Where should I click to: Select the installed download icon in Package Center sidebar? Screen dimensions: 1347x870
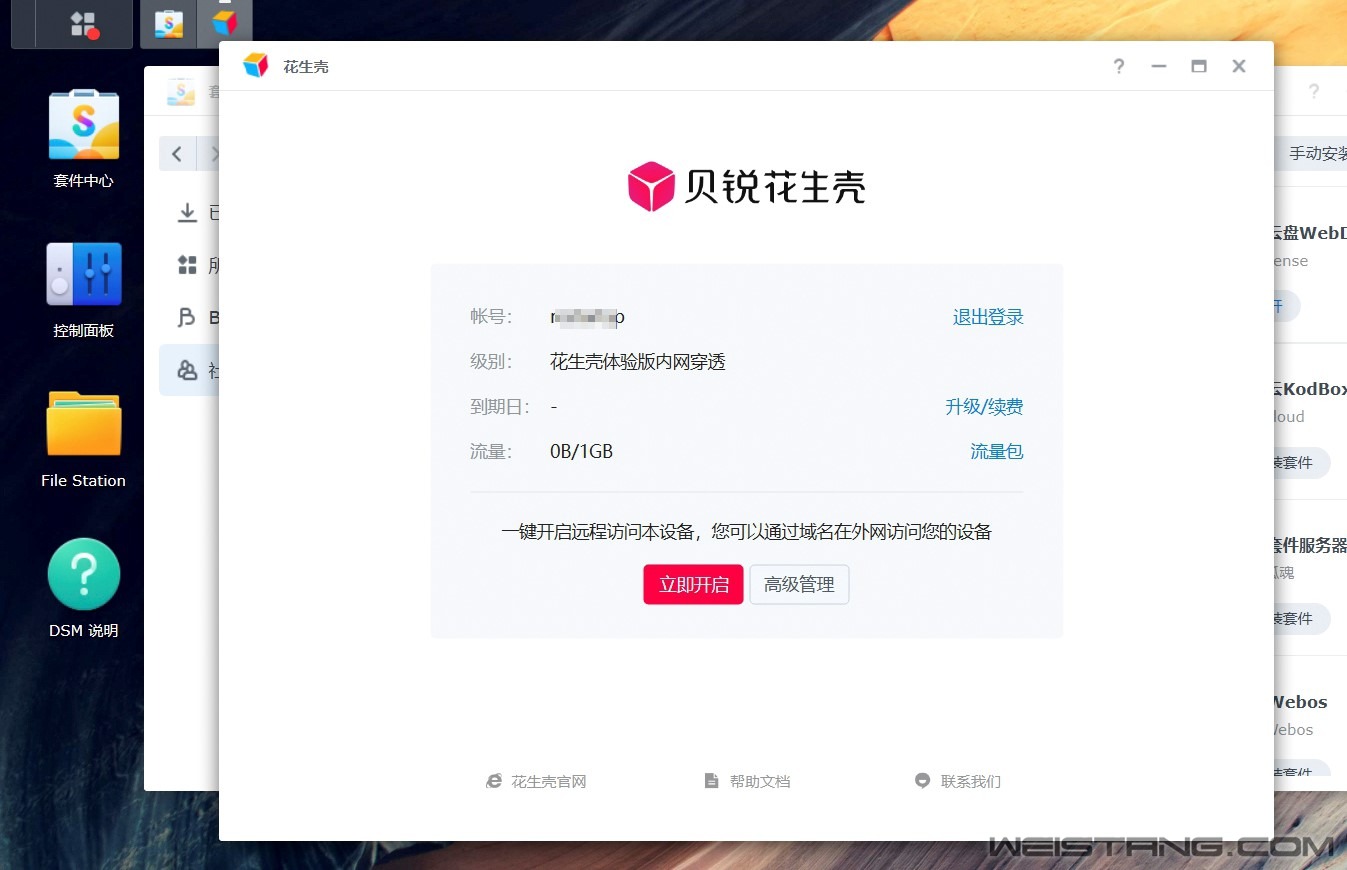(x=187, y=213)
